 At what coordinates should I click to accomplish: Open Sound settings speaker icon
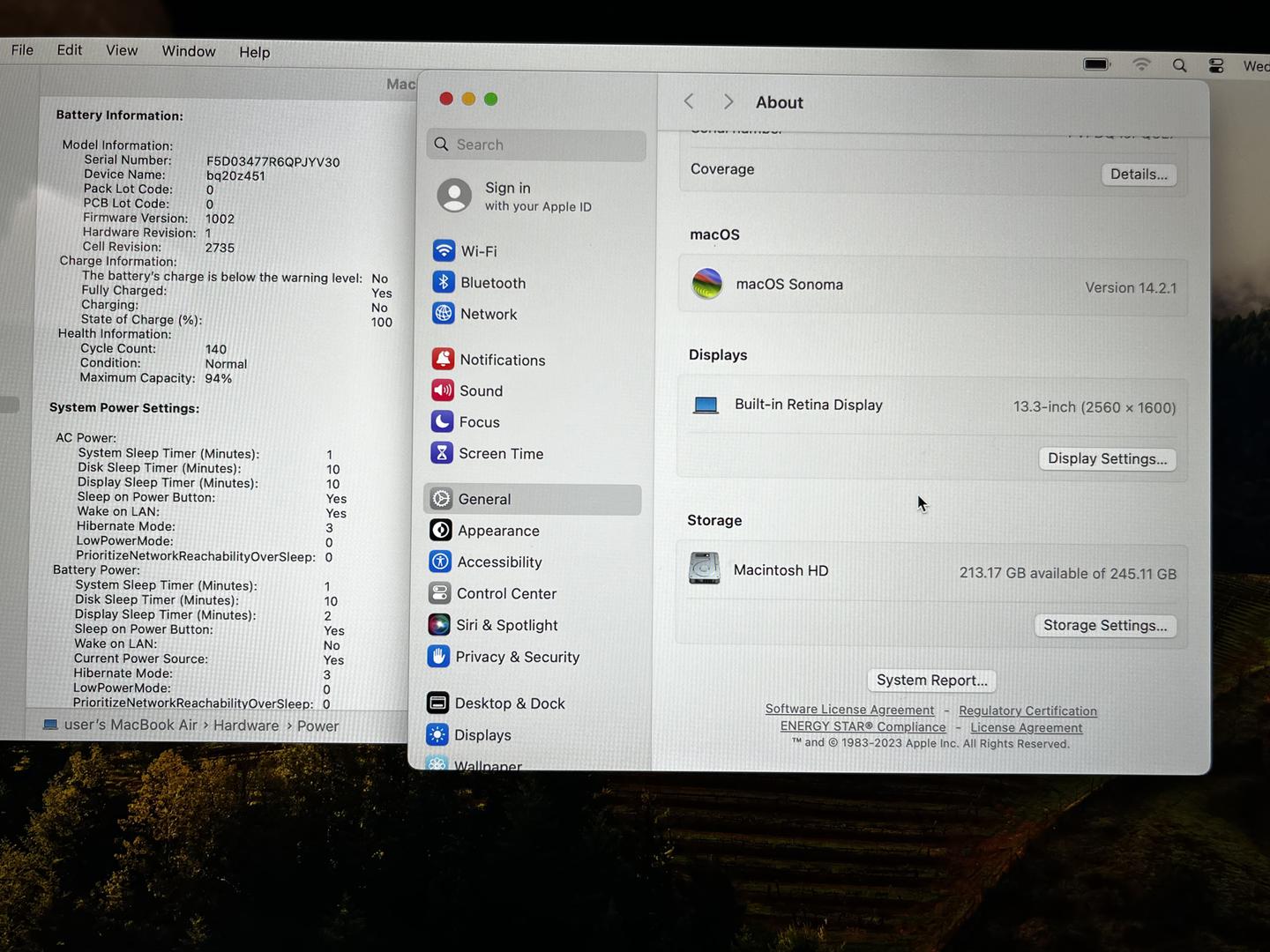tap(443, 390)
